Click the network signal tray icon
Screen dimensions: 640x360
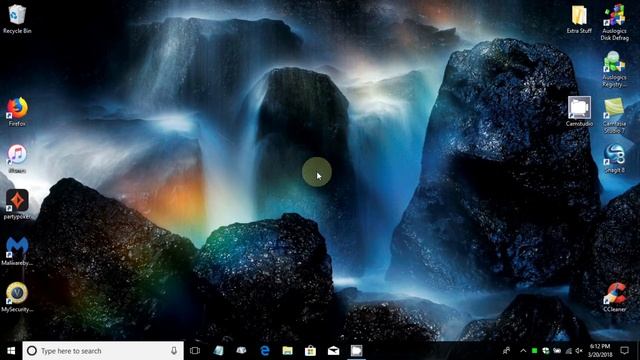pyautogui.click(x=568, y=351)
